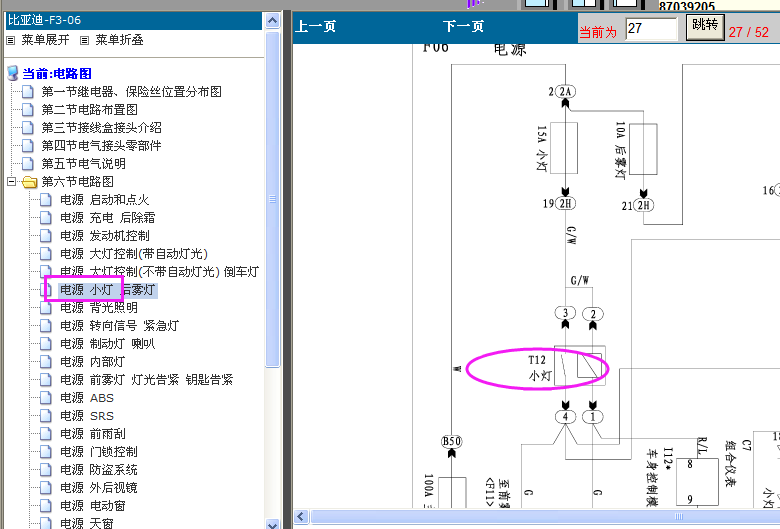Click page icon for 大灯控制(带自动灯光)
Viewport: 780px width, 529px height.
46,254
